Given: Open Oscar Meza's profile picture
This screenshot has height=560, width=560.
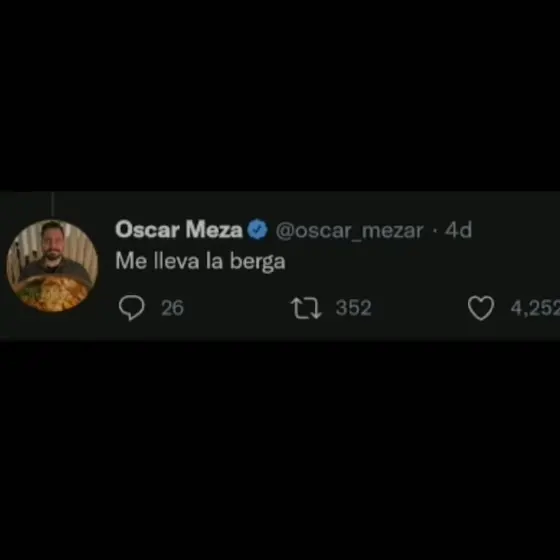Looking at the screenshot, I should [52, 266].
